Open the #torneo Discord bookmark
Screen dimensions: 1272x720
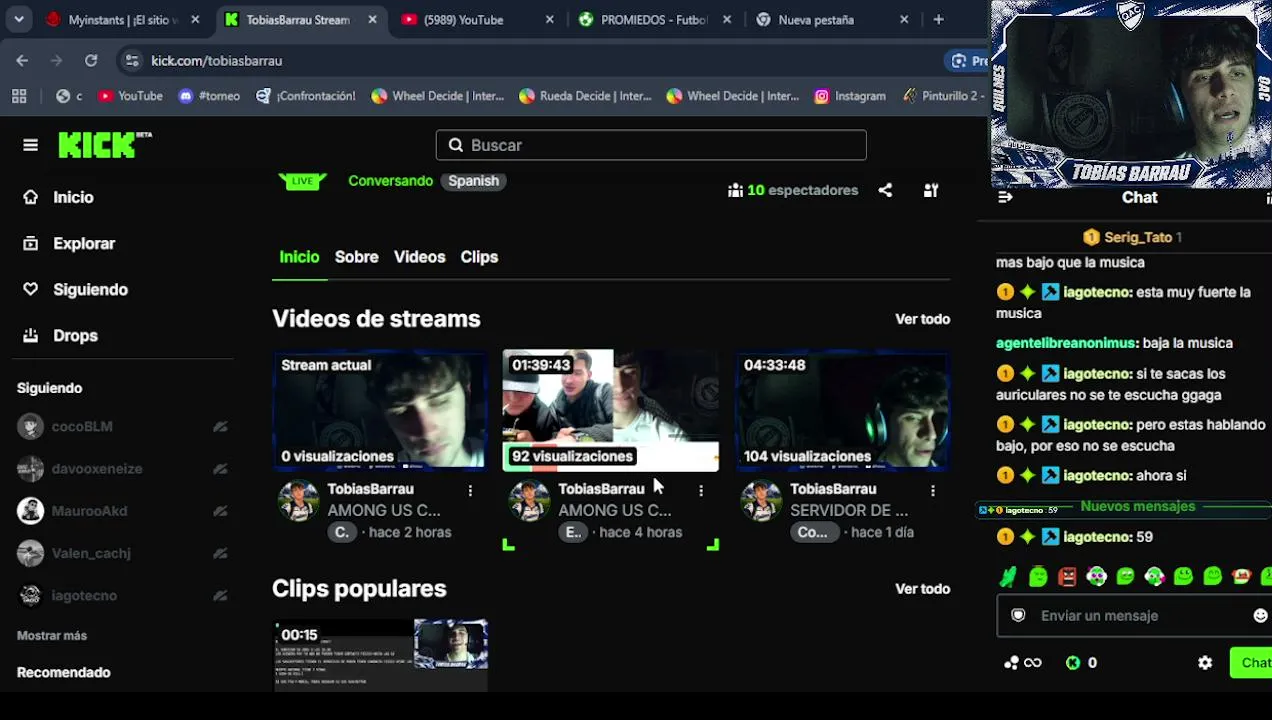click(210, 96)
